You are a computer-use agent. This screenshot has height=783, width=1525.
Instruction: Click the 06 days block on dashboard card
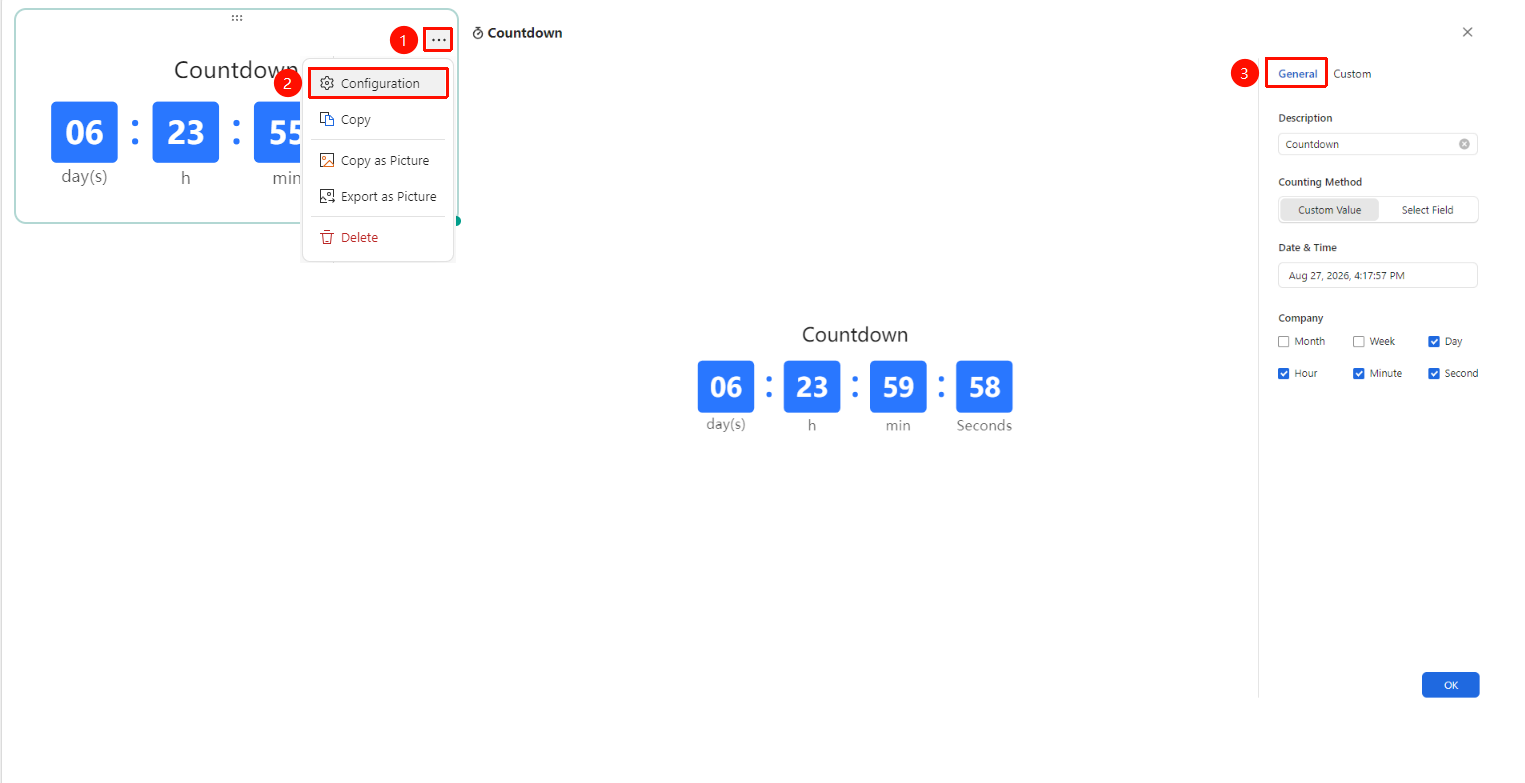pos(84,132)
